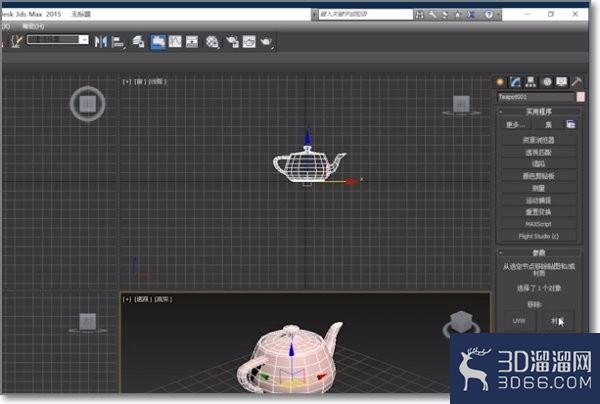The width and height of the screenshot is (600, 404).
Task: Click the bottom-left viewport ViewCube
Action: point(88,323)
